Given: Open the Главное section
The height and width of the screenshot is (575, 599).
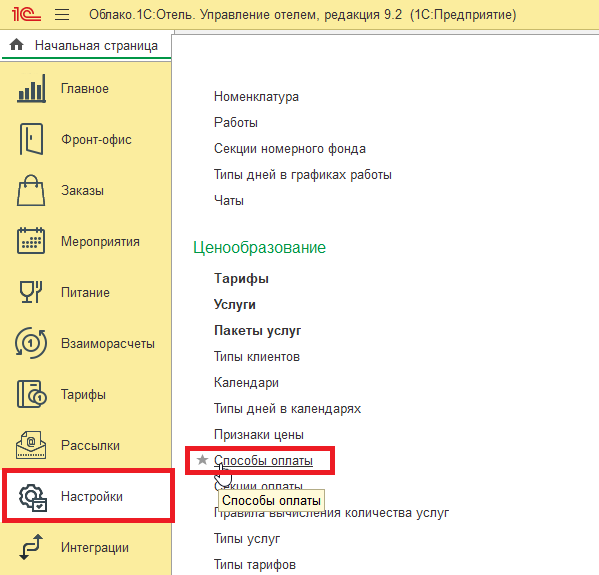Looking at the screenshot, I should click(x=86, y=89).
